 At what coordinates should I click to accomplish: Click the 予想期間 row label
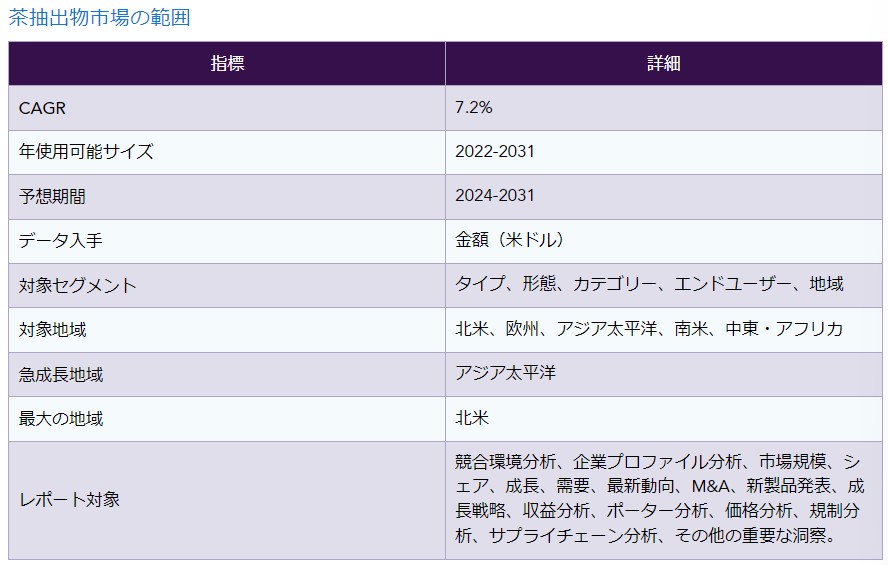click(52, 196)
